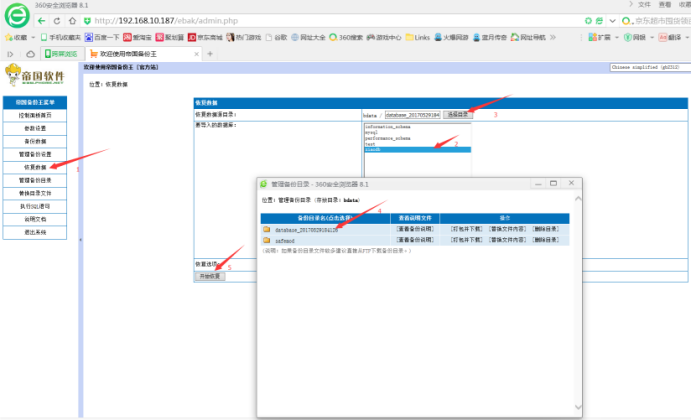Screen dimensions: 692x420
Task: Expand the 网银 dropdown arrow
Action: (652, 38)
